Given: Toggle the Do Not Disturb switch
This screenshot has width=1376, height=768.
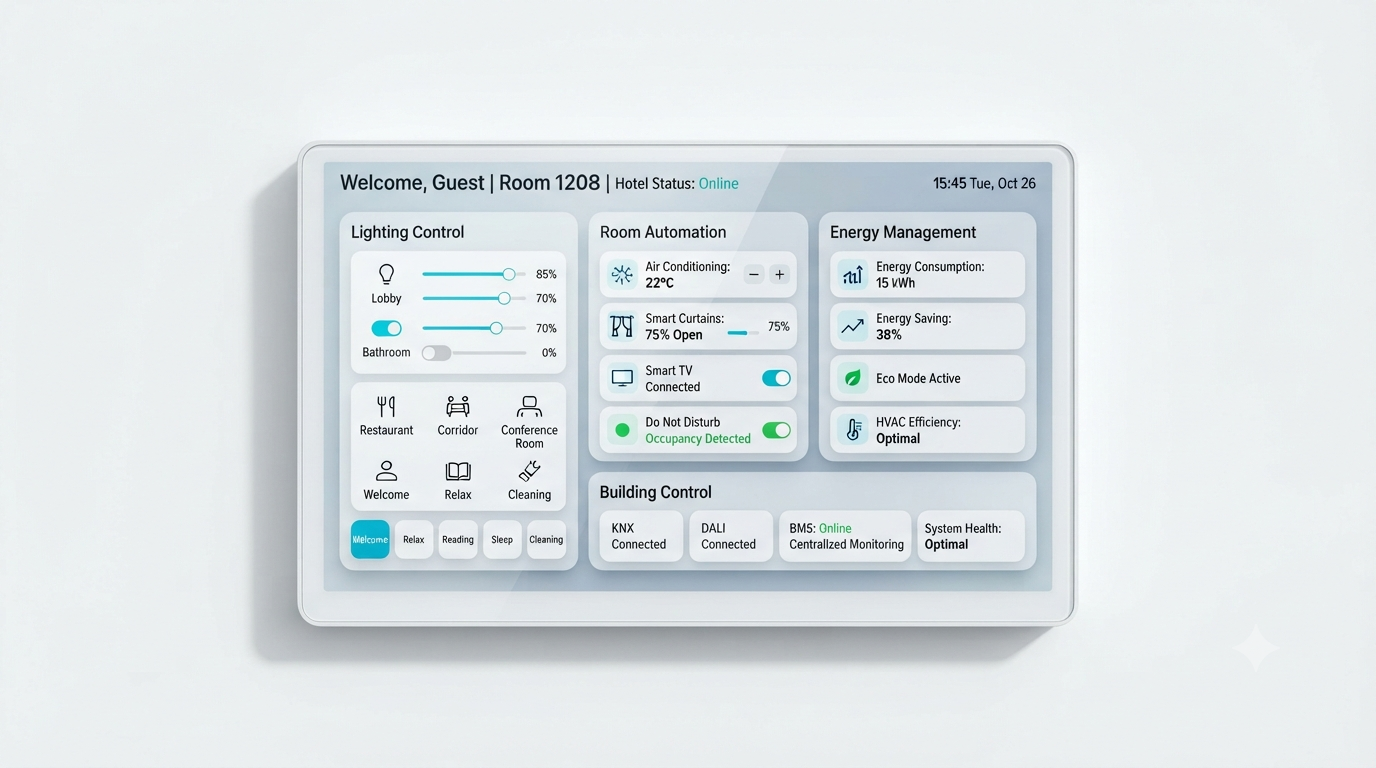Looking at the screenshot, I should [x=776, y=430].
